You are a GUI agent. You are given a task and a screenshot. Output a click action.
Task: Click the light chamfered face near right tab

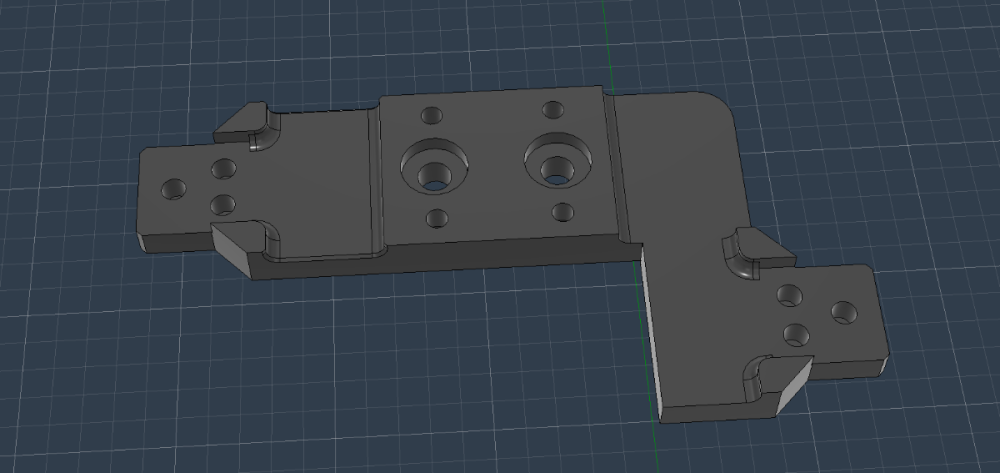[x=793, y=387]
